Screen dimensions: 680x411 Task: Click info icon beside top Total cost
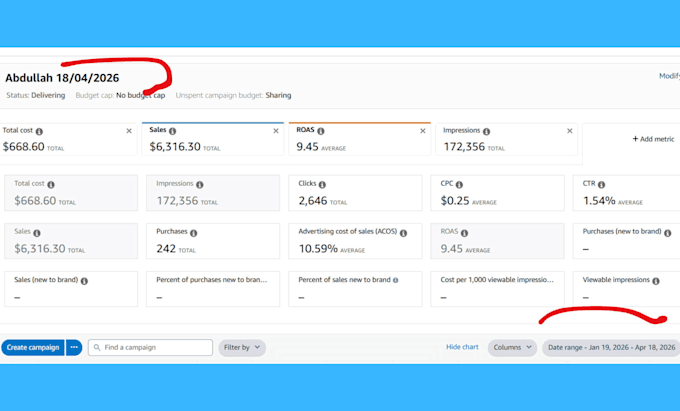point(39,131)
